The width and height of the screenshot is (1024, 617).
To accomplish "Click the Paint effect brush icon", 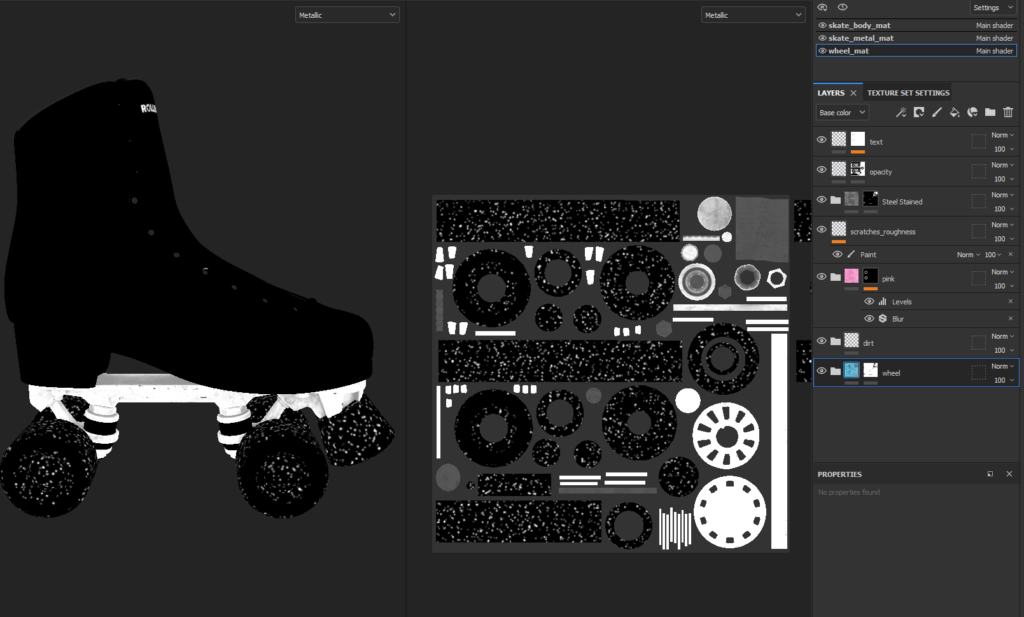I will coord(851,255).
